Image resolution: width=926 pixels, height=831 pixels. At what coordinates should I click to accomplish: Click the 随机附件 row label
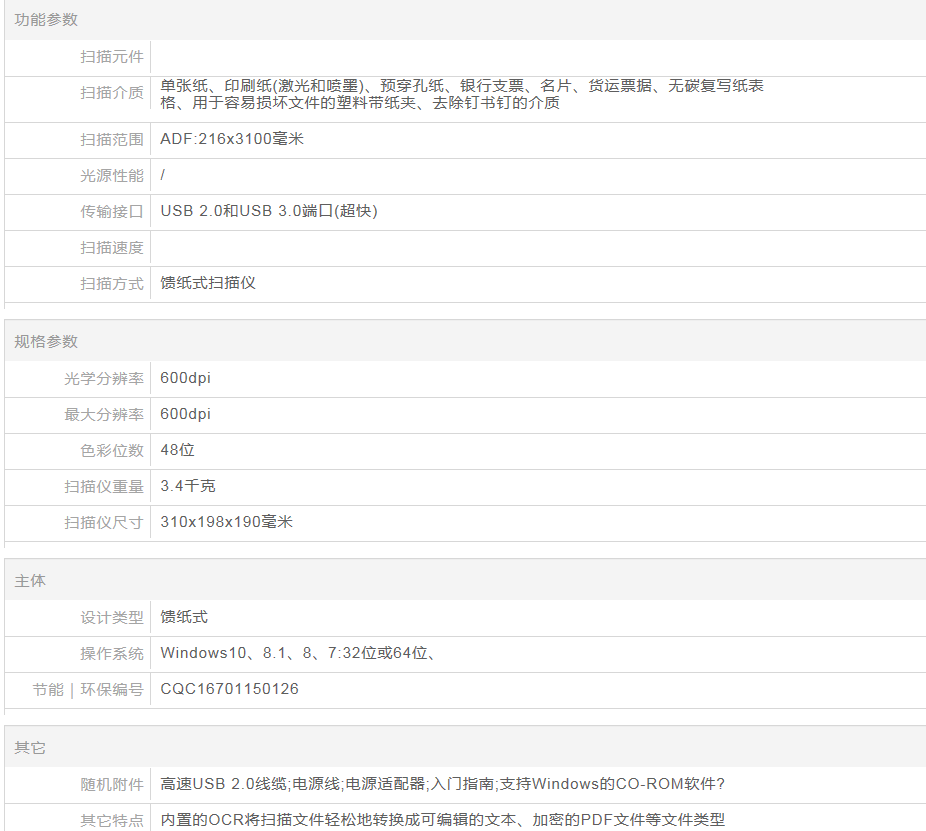(x=112, y=785)
